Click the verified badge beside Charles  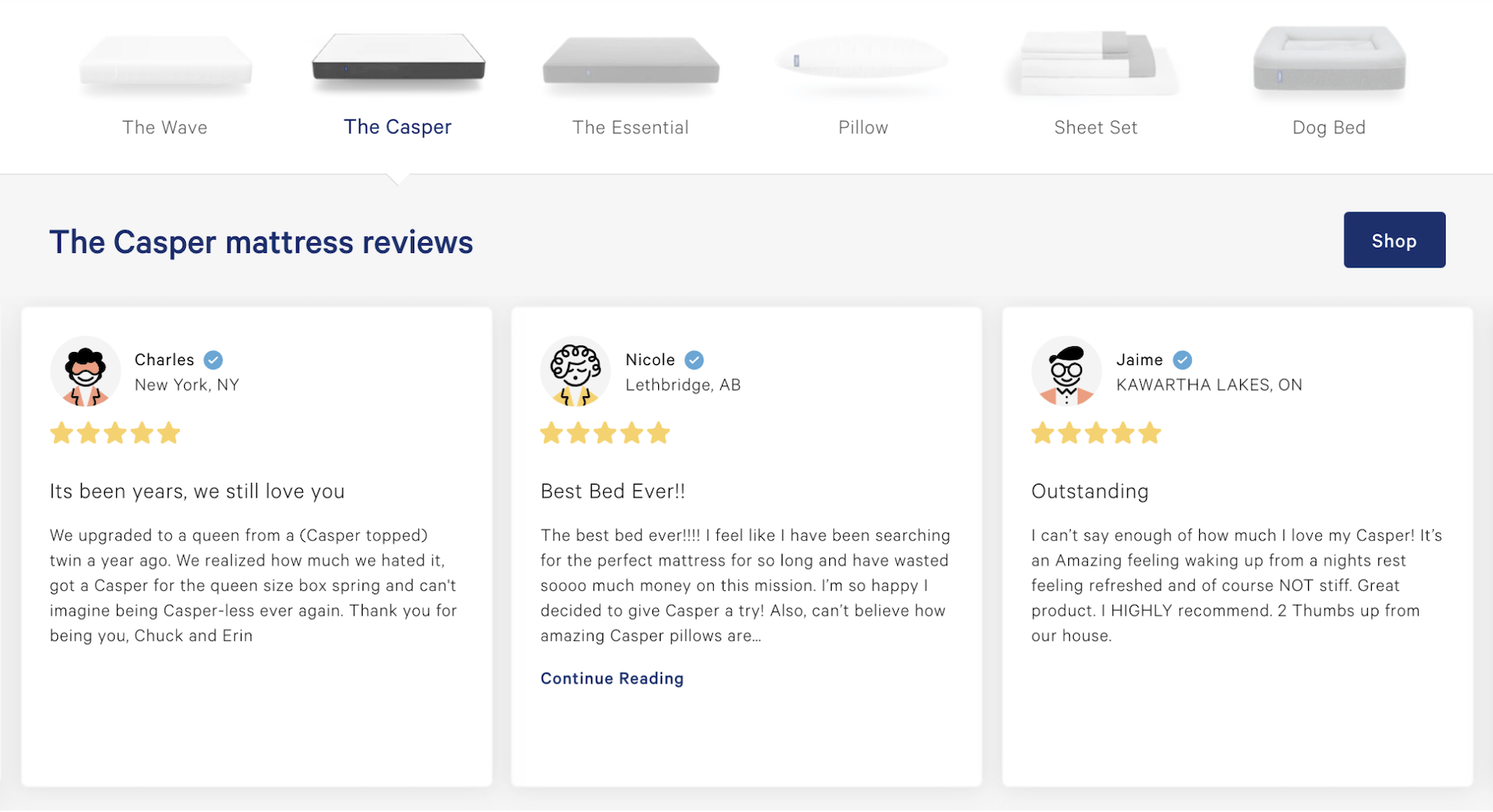coord(214,360)
